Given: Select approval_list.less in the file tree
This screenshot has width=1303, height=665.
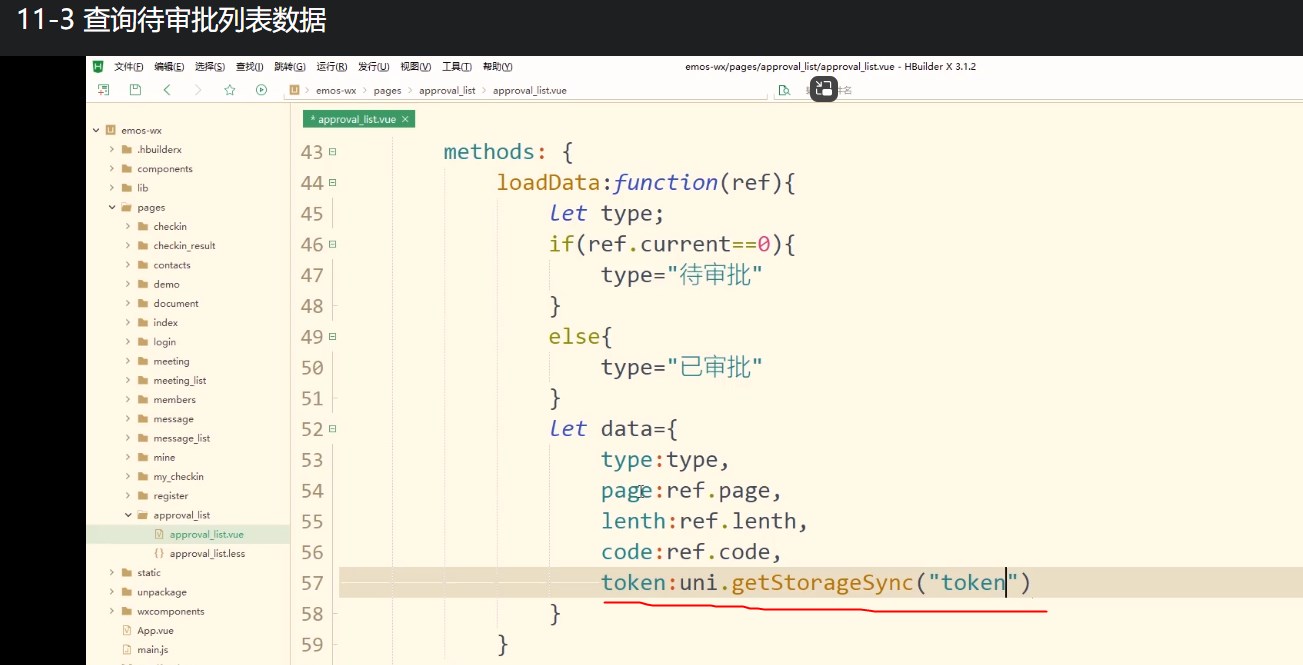Looking at the screenshot, I should [x=188, y=554].
